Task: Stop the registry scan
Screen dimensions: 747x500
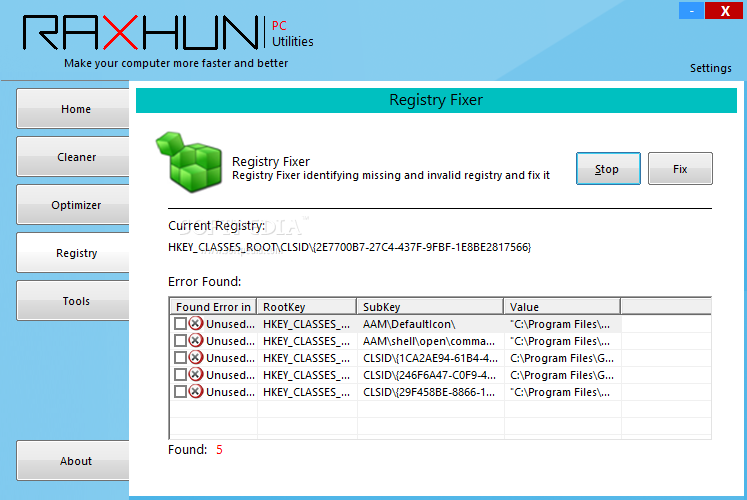Action: (608, 169)
